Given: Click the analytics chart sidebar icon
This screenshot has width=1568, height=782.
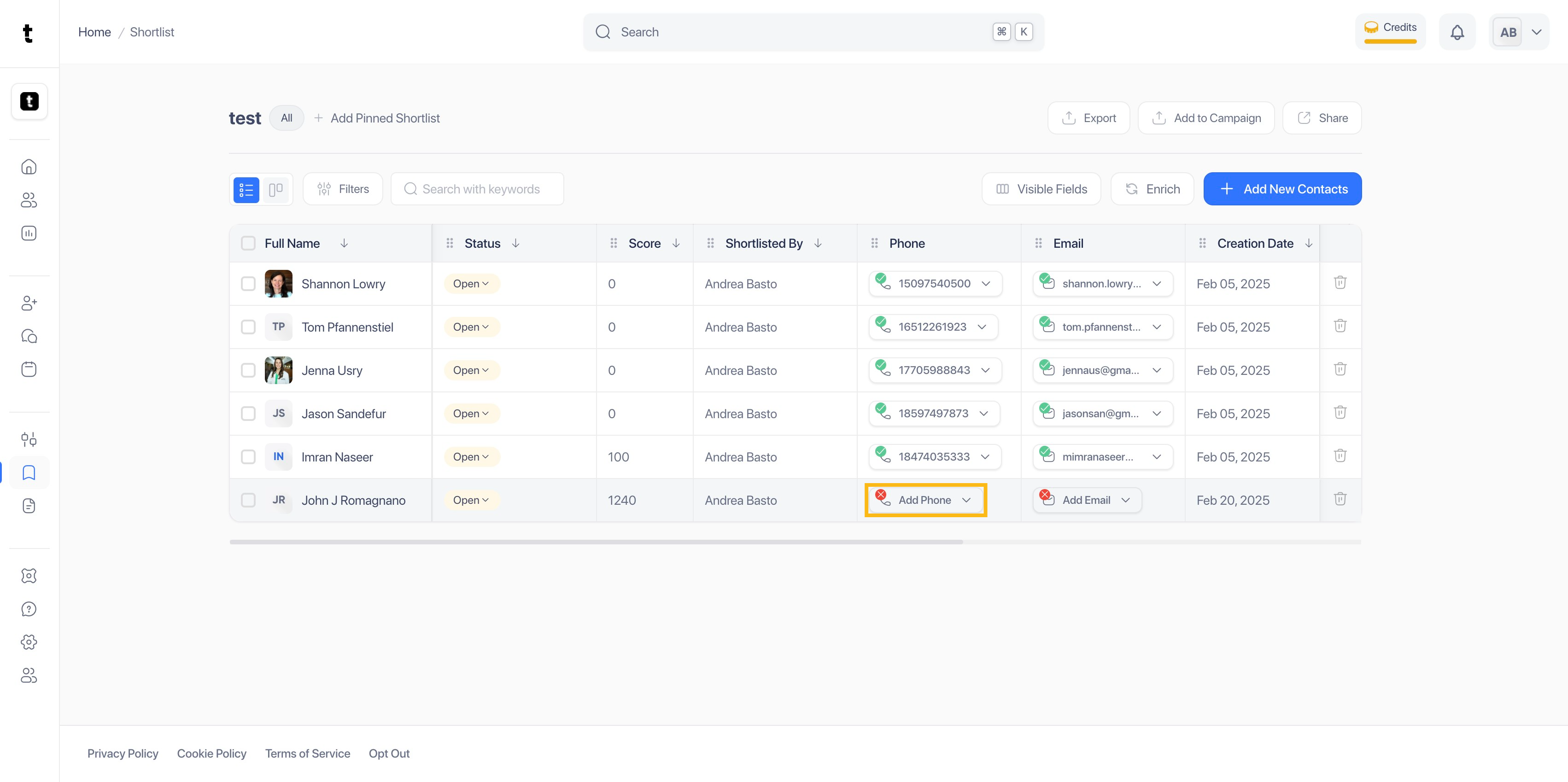Looking at the screenshot, I should (x=29, y=233).
